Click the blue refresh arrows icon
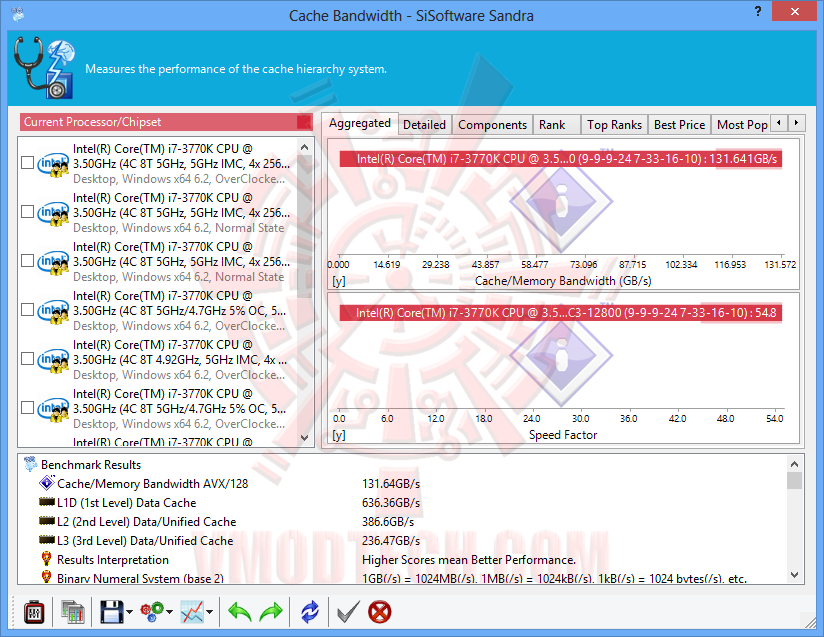The height and width of the screenshot is (637, 824). (x=310, y=612)
